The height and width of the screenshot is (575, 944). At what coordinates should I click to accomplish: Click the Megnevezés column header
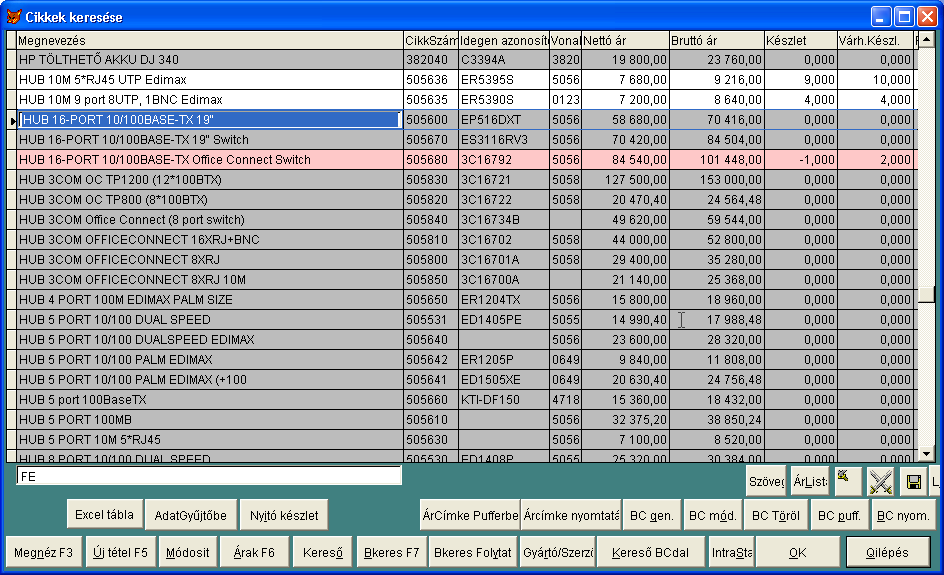(x=210, y=40)
